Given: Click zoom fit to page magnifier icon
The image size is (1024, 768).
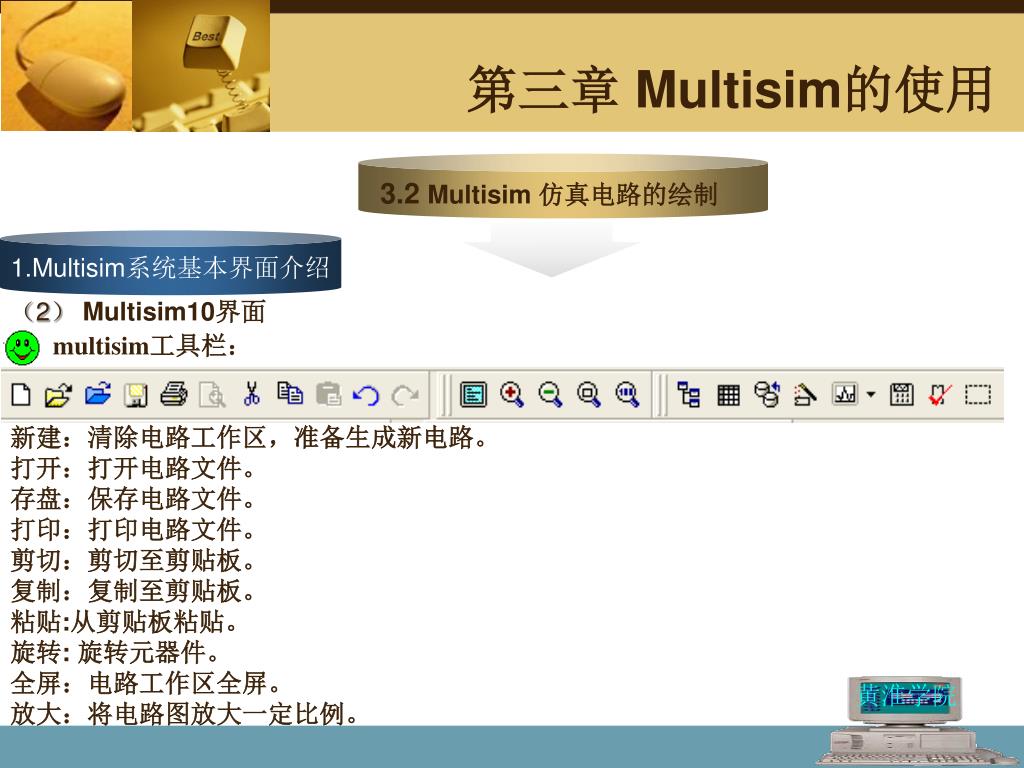Looking at the screenshot, I should click(x=628, y=395).
